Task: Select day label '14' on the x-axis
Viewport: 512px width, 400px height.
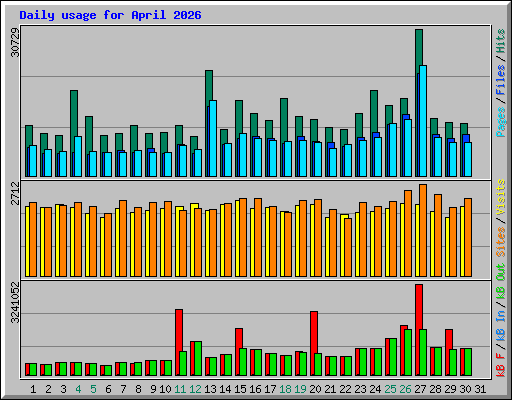Action: tap(225, 389)
